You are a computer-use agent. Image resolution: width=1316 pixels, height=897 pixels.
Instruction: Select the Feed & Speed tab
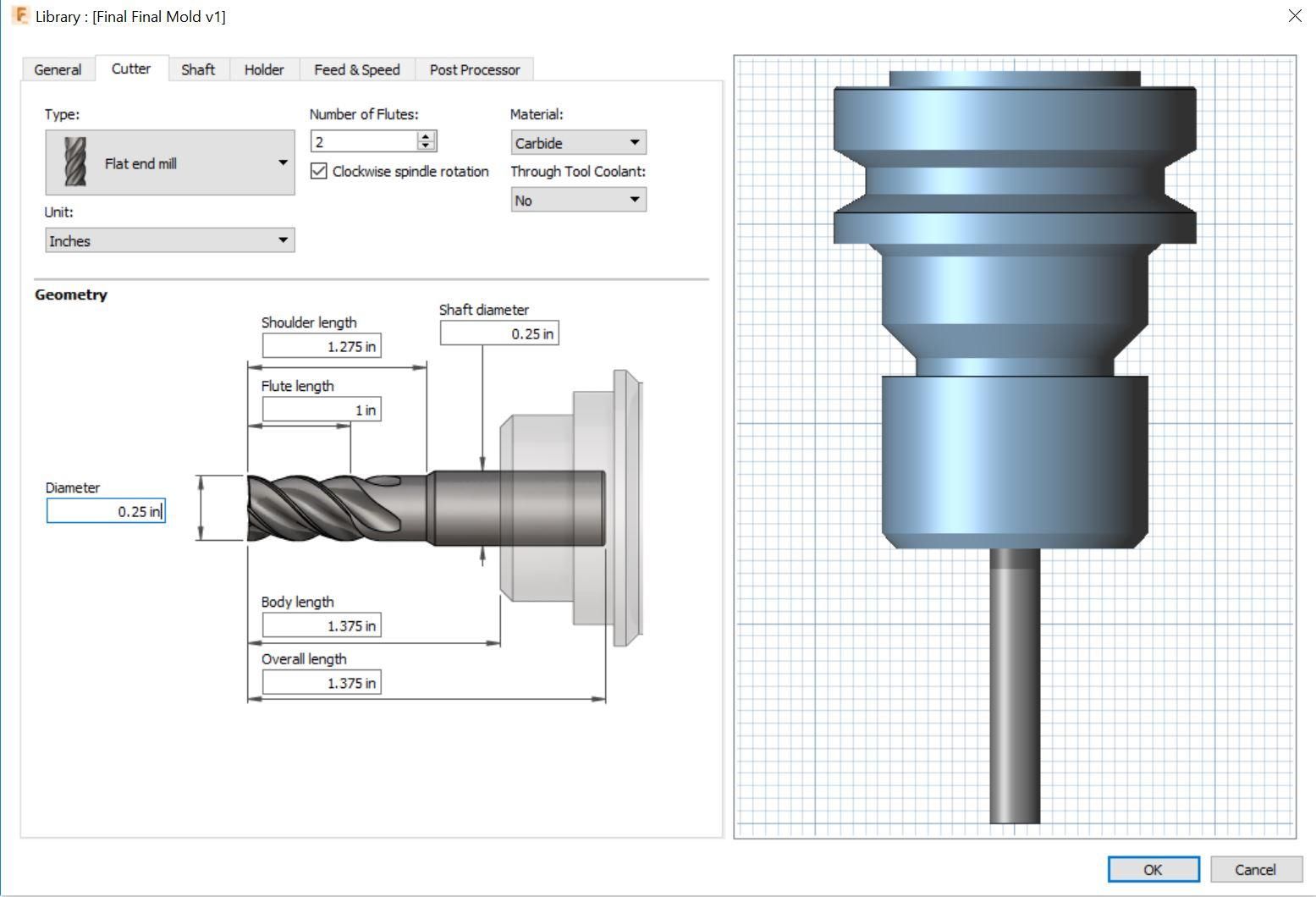pos(356,69)
